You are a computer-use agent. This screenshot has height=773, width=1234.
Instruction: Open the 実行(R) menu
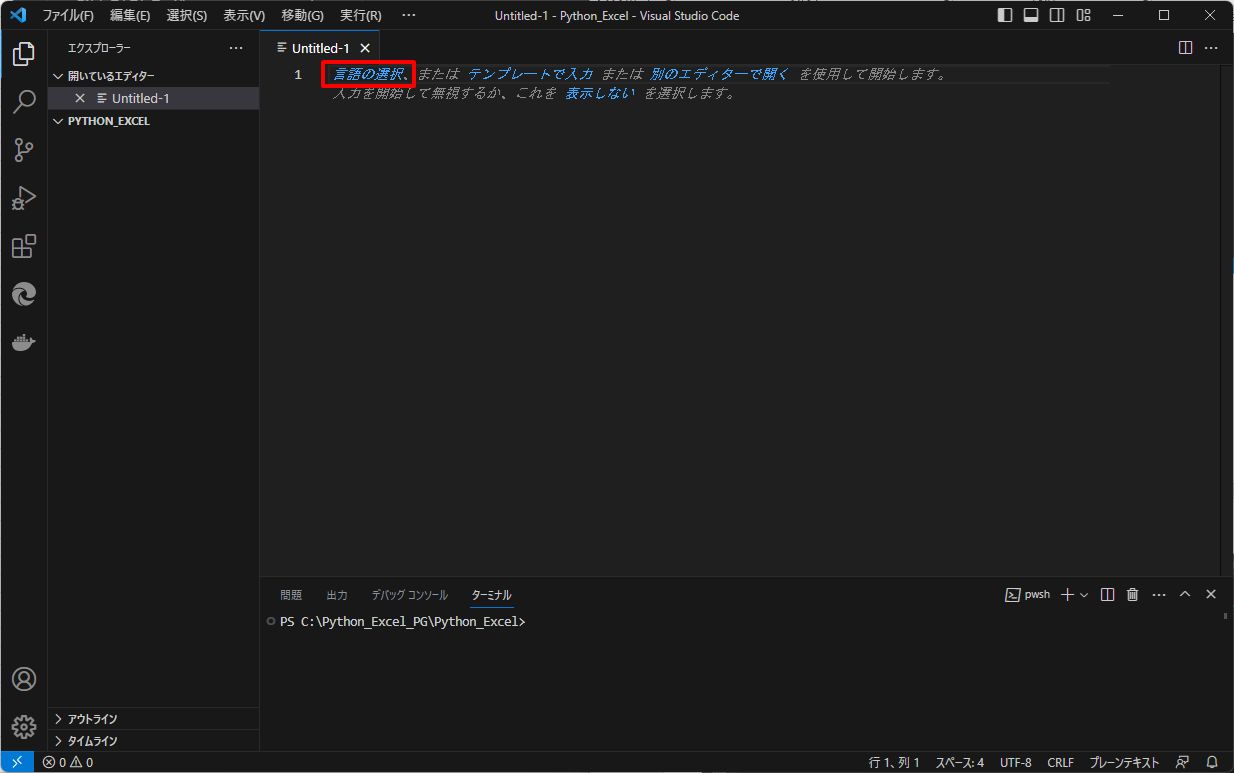(360, 15)
